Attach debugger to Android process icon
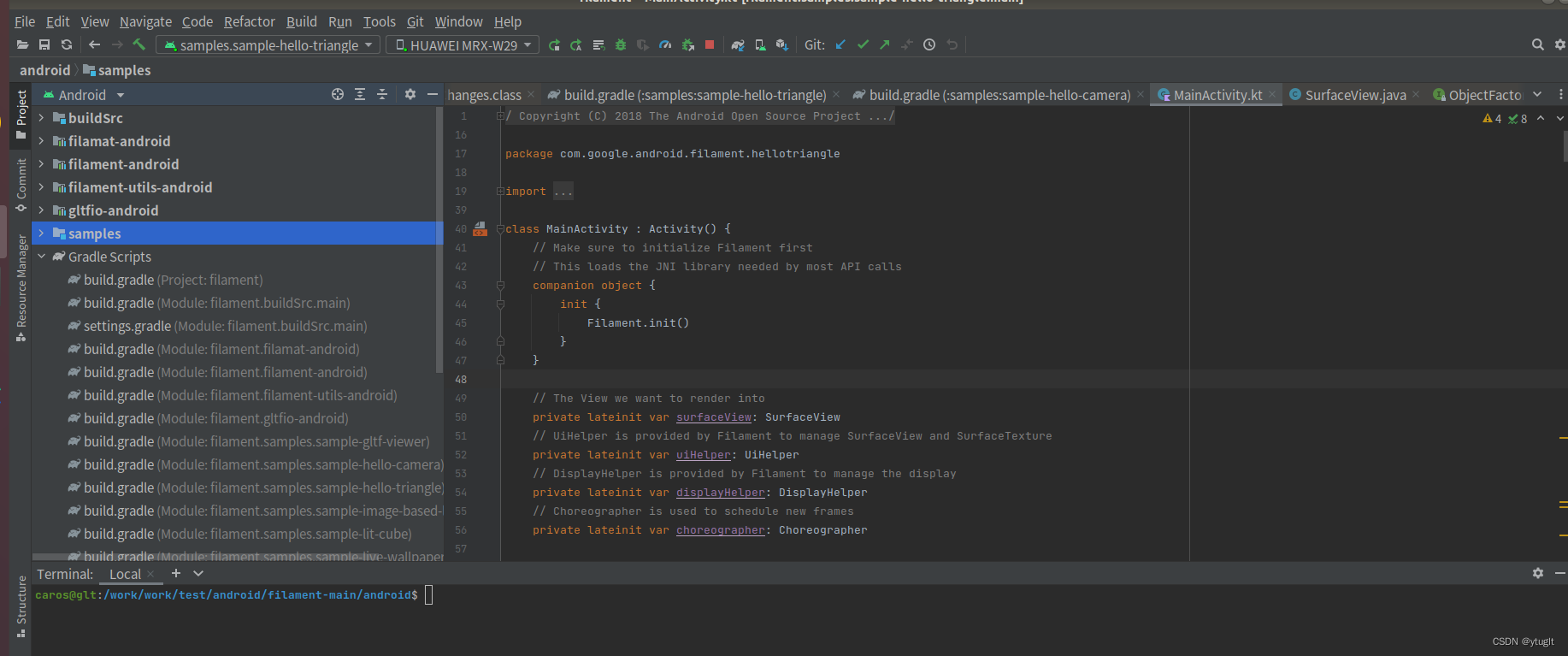This screenshot has height=656, width=1568. pos(687,44)
